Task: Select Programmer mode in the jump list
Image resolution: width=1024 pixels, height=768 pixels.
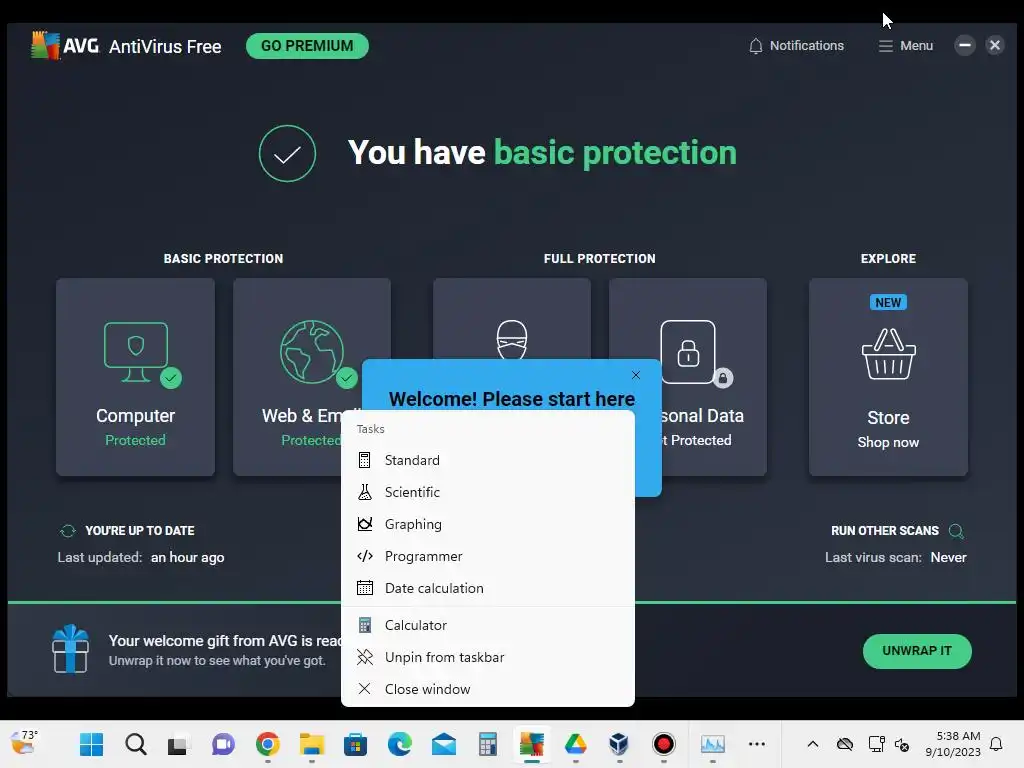Action: (488, 556)
